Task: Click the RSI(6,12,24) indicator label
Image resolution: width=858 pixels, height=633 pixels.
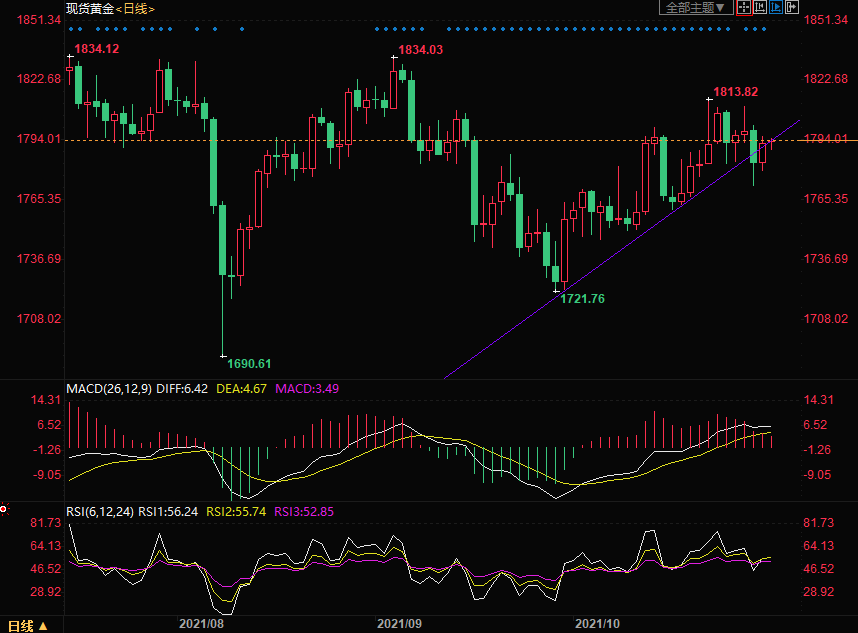Action: click(100, 511)
